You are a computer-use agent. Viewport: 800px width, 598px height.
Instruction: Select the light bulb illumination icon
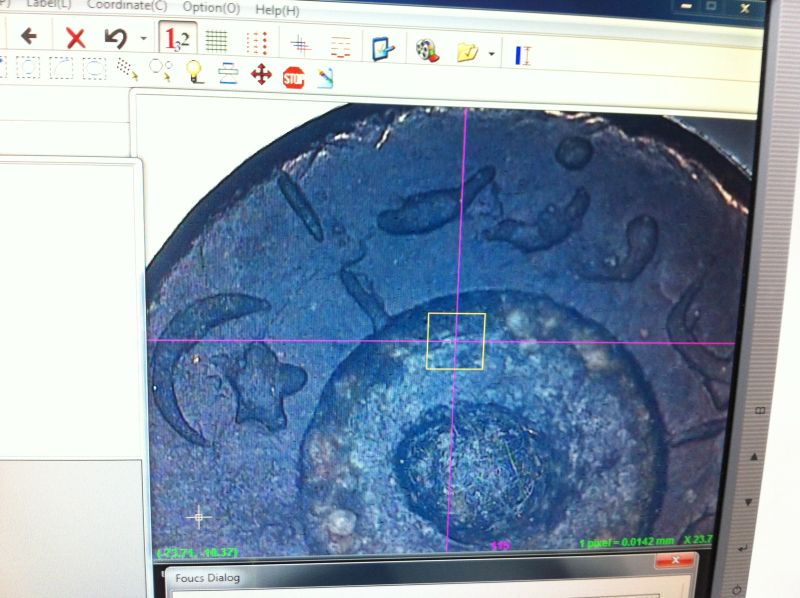pyautogui.click(x=195, y=70)
